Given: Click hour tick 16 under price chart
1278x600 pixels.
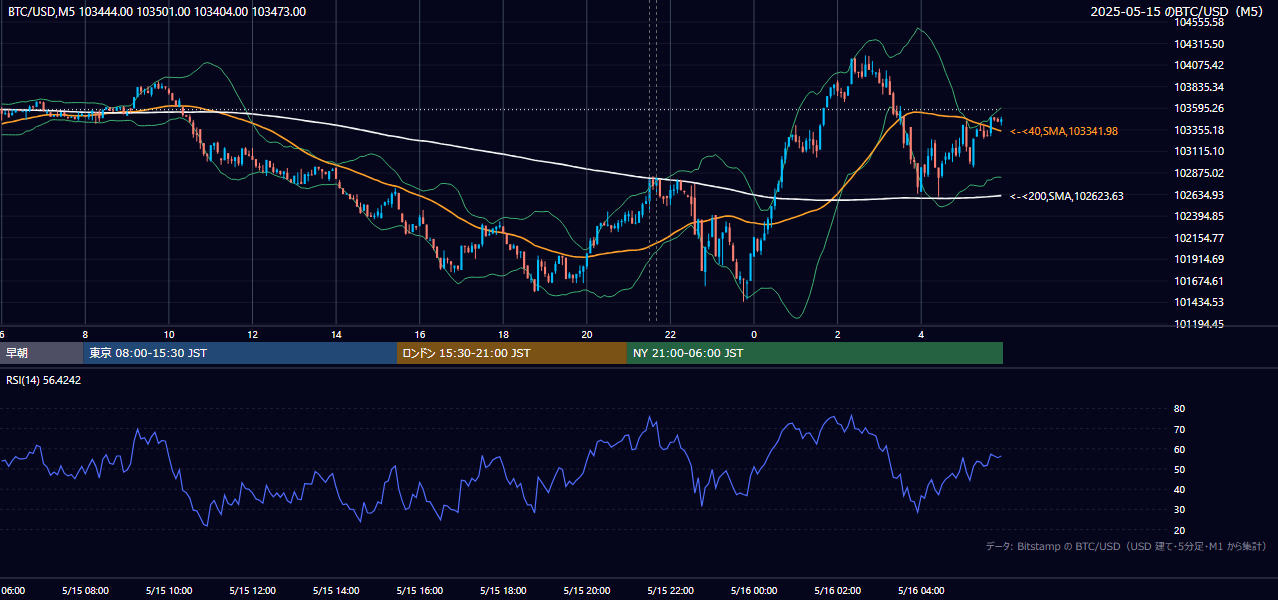Looking at the screenshot, I should [420, 335].
